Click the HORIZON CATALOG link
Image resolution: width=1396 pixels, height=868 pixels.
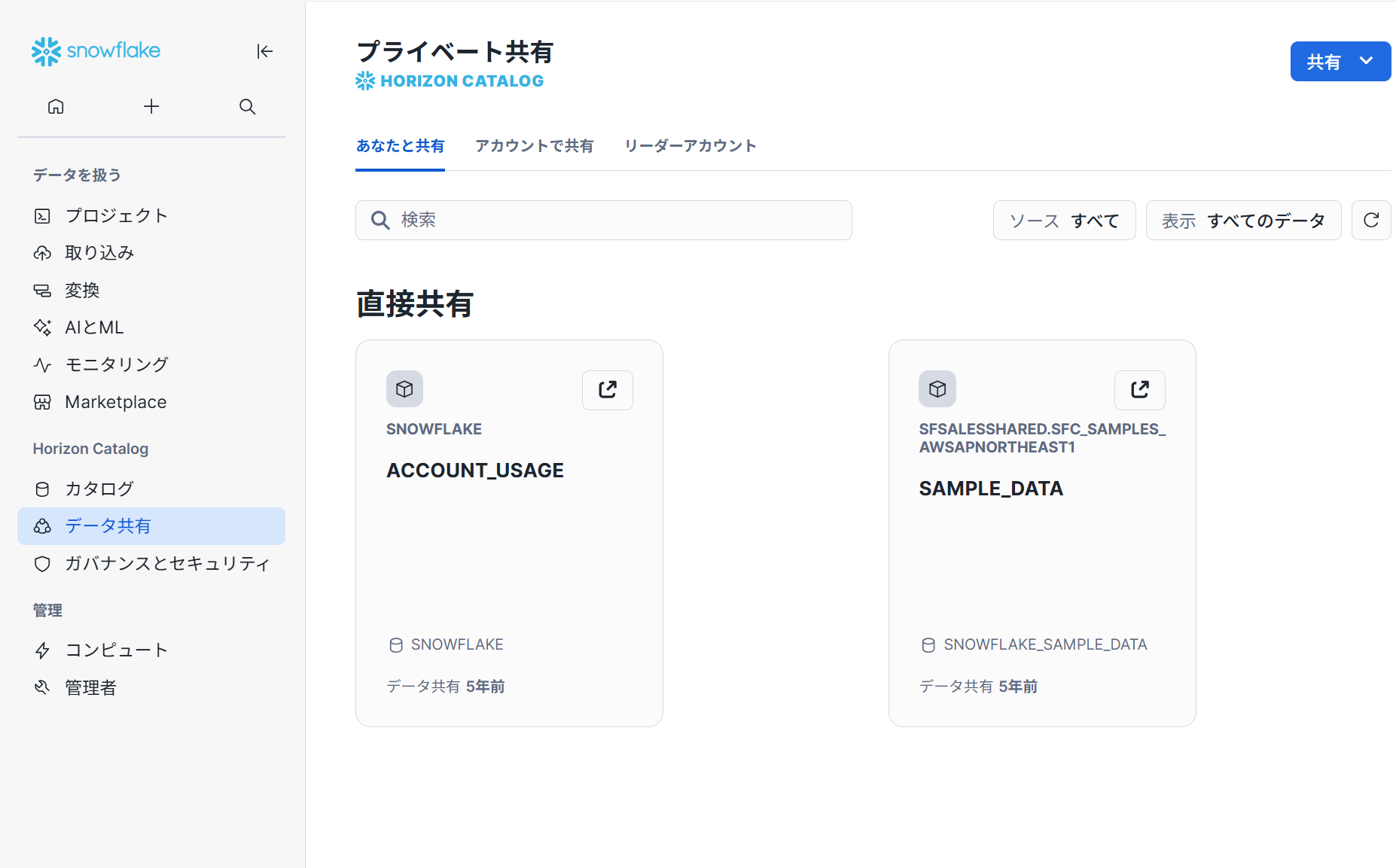450,81
